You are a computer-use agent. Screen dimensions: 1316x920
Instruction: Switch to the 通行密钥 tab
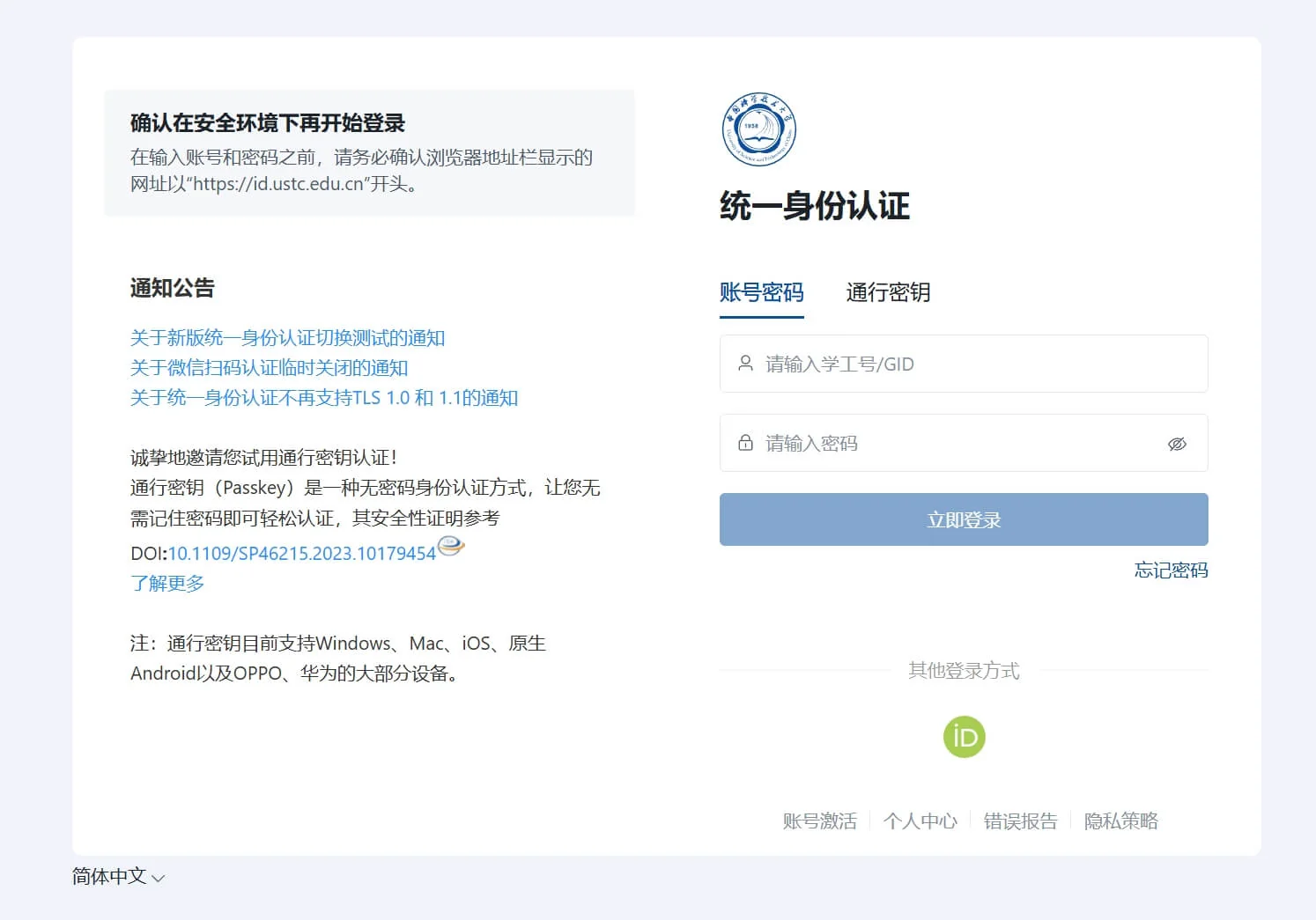coord(888,292)
